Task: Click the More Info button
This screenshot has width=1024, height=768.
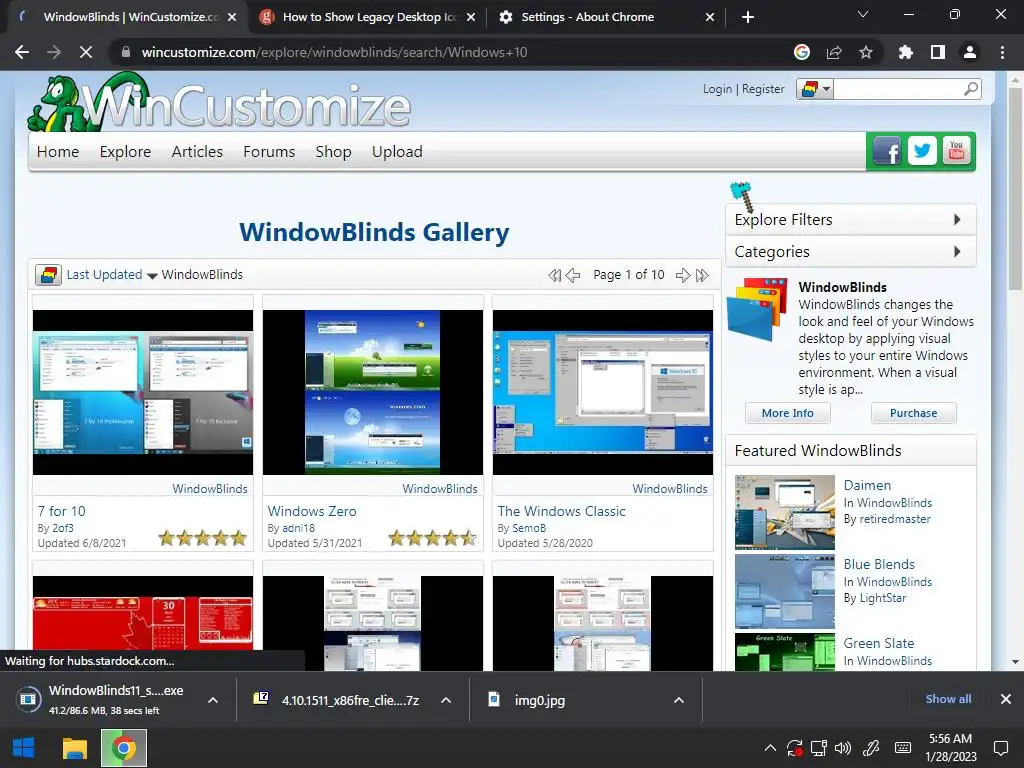Action: point(788,413)
